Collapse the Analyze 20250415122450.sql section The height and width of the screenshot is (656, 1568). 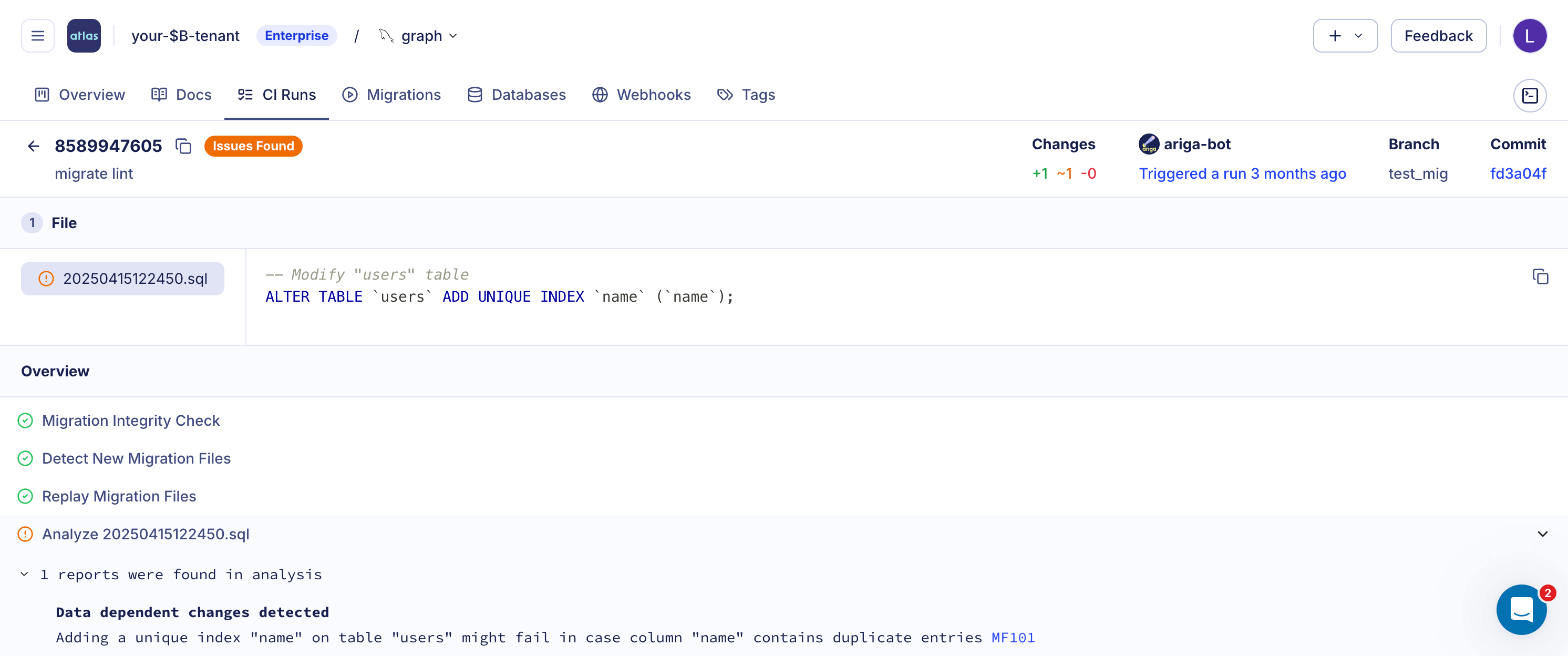click(1542, 534)
